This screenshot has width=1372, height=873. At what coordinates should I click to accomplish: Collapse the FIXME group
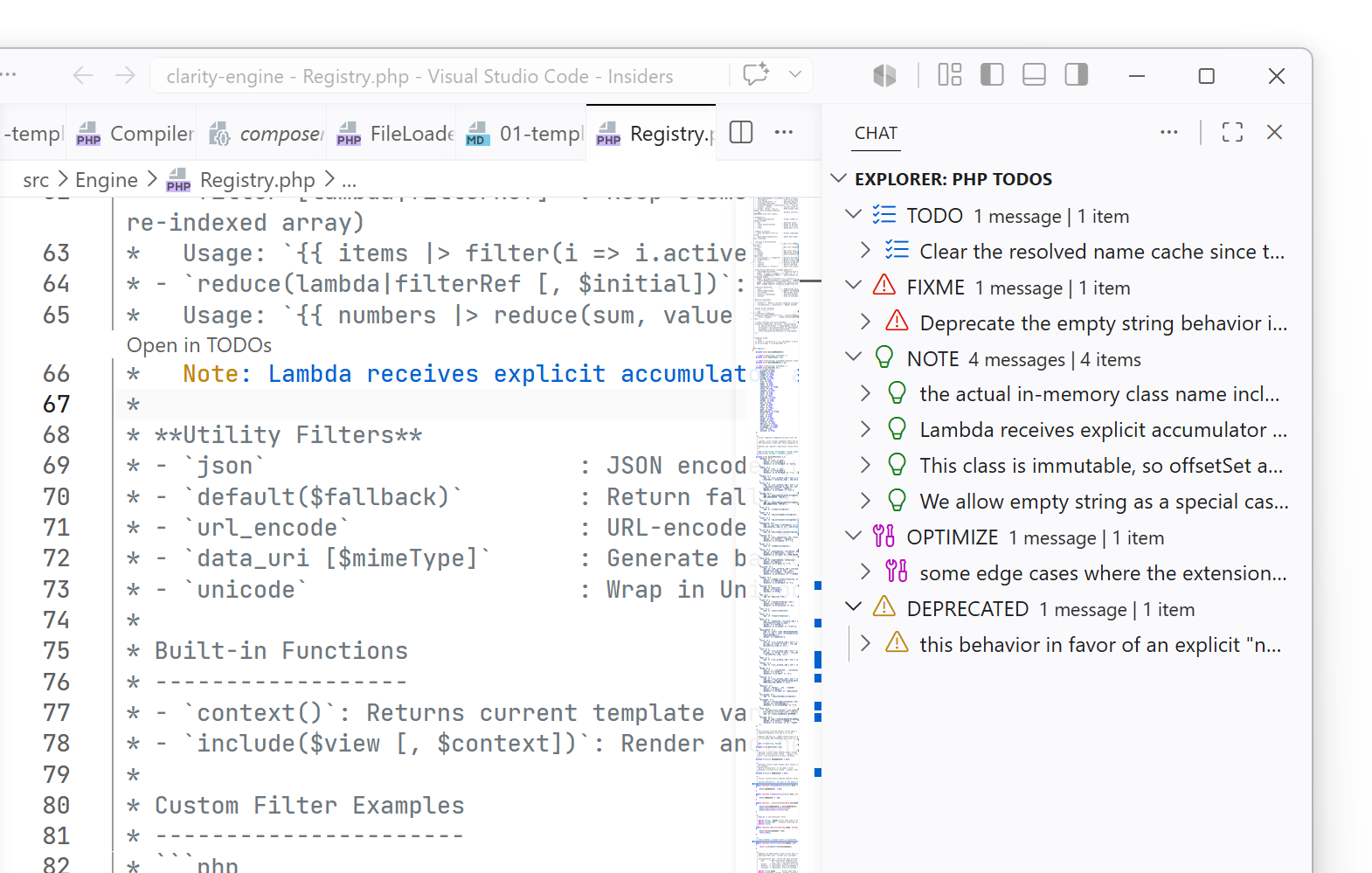pyautogui.click(x=854, y=287)
